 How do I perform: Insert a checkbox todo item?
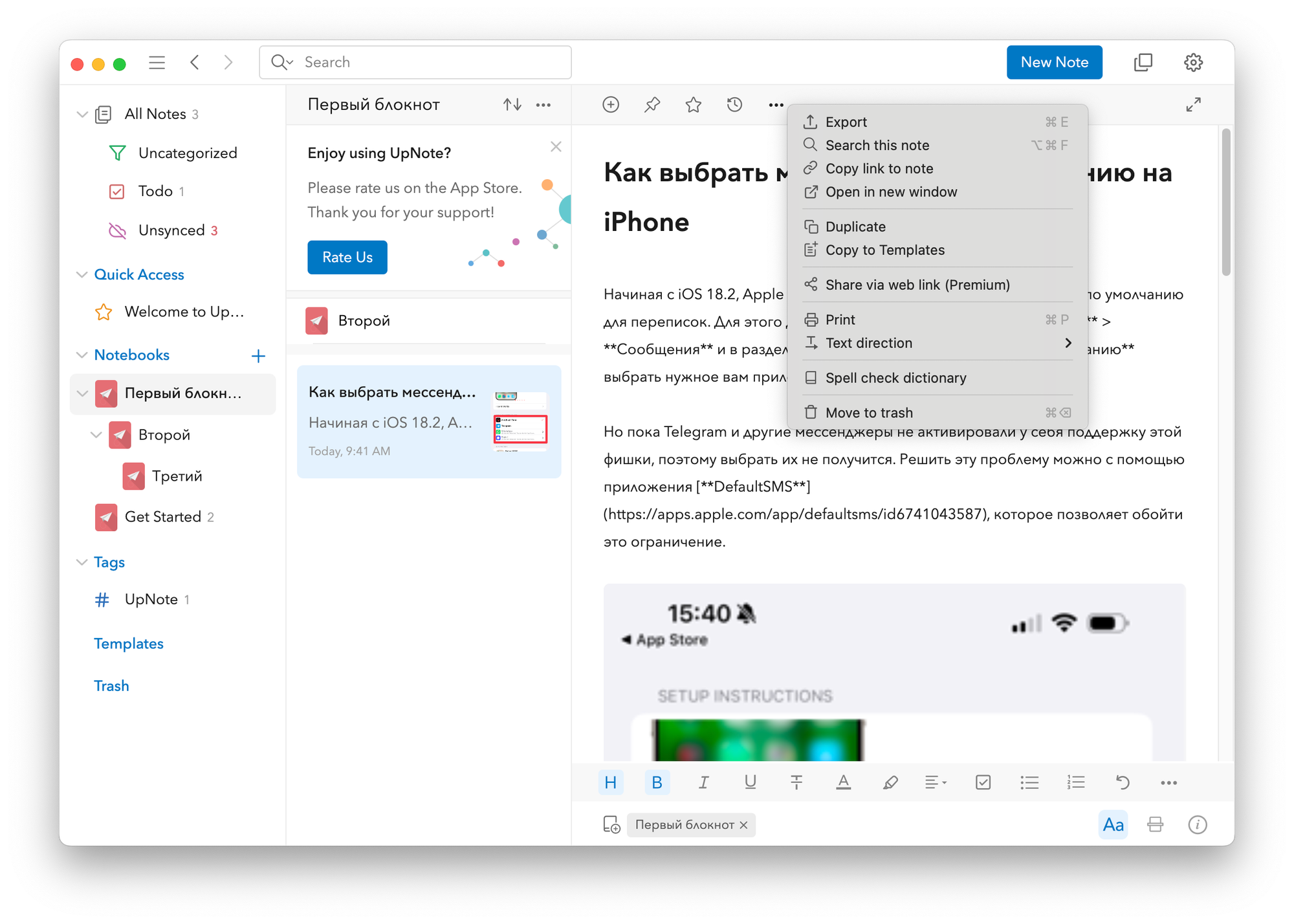click(983, 782)
